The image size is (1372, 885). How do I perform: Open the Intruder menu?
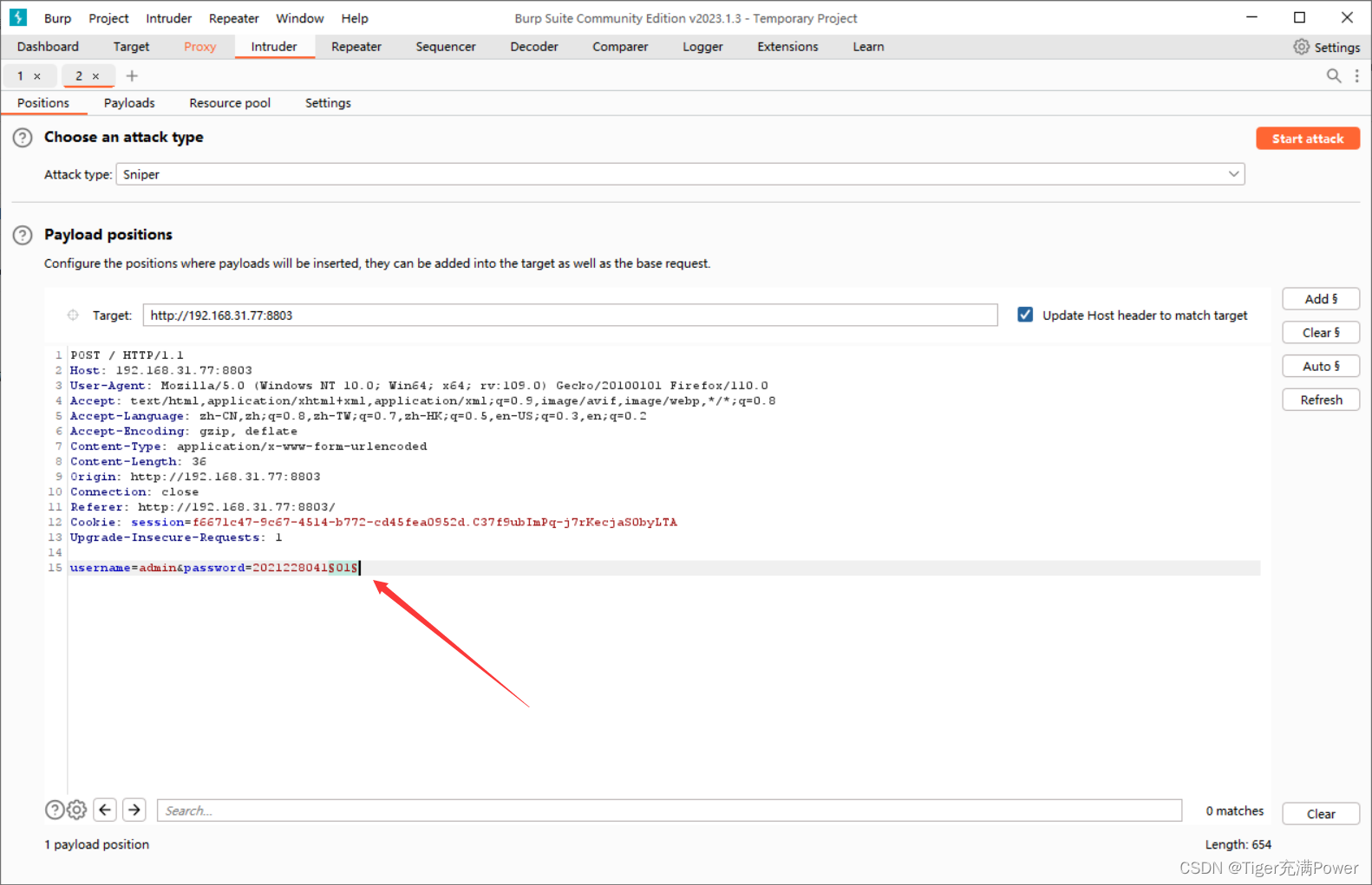pos(169,18)
